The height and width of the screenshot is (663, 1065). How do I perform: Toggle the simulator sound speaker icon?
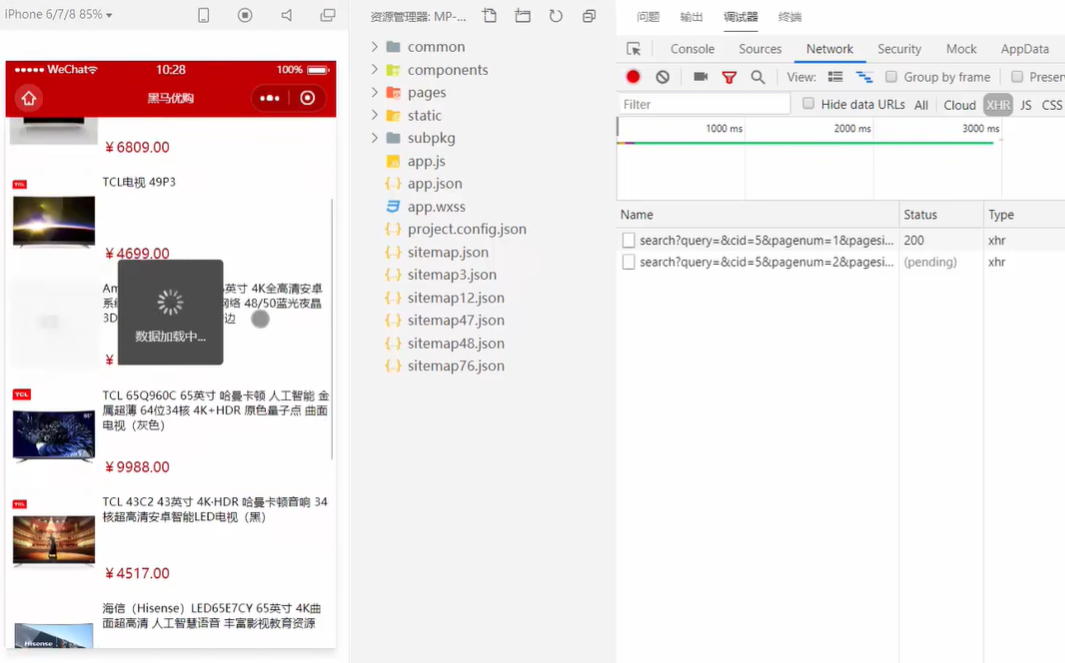[287, 15]
